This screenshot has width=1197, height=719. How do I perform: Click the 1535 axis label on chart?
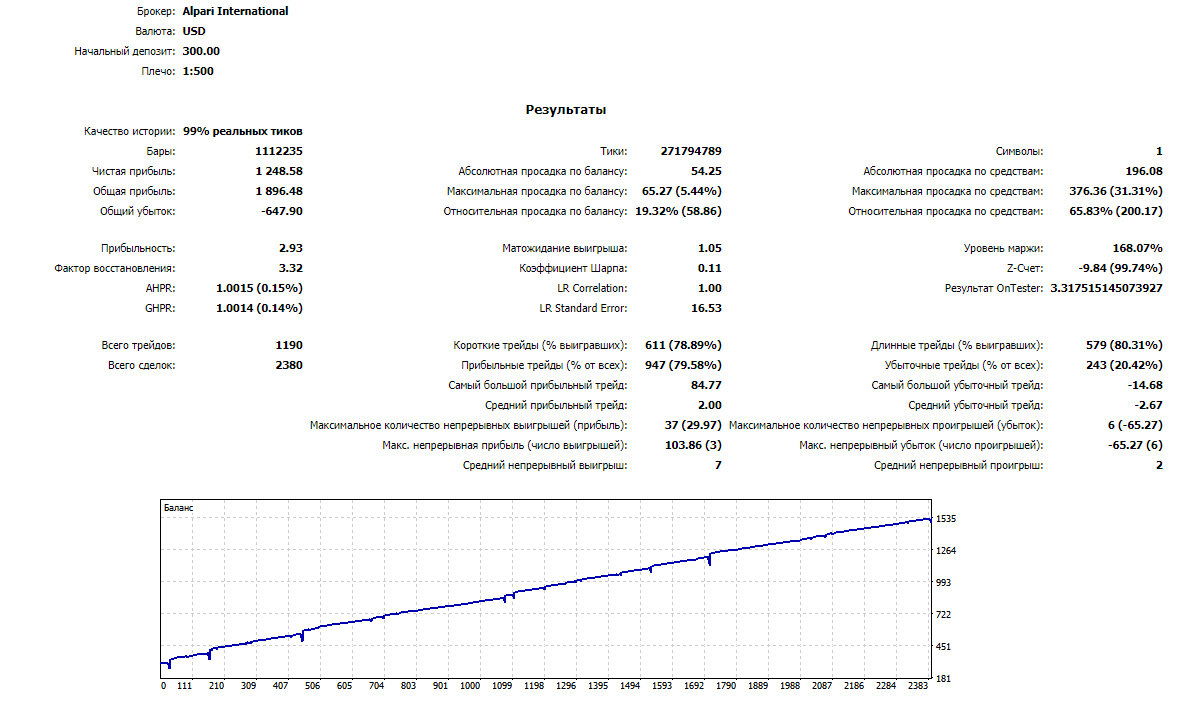[945, 518]
